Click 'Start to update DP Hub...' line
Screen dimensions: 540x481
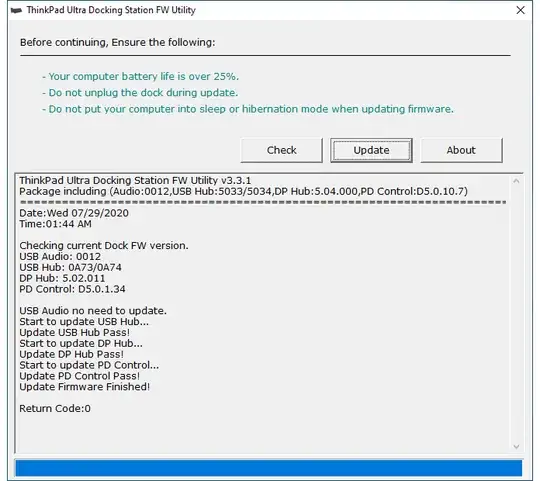tap(81, 343)
